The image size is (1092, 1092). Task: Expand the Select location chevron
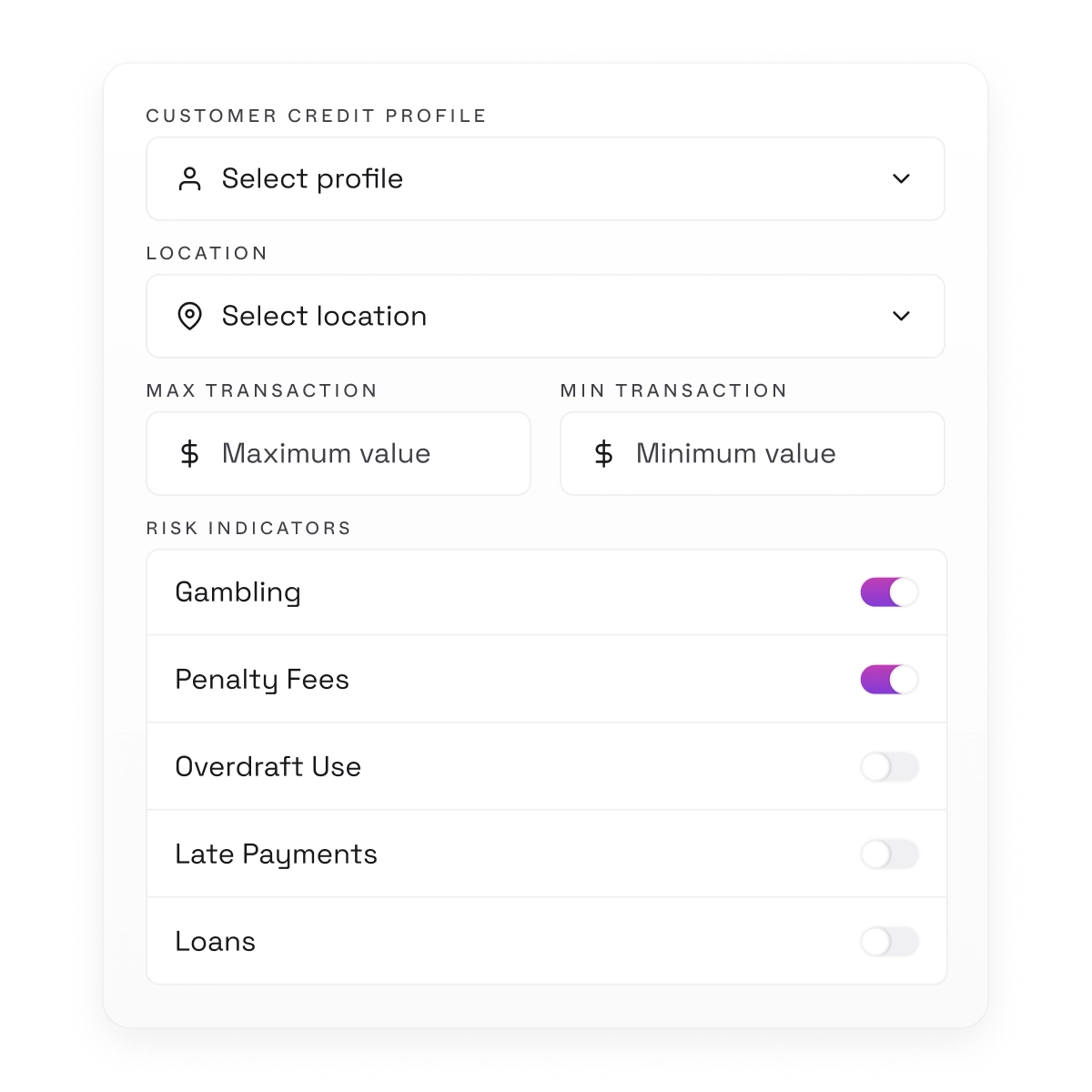click(901, 317)
